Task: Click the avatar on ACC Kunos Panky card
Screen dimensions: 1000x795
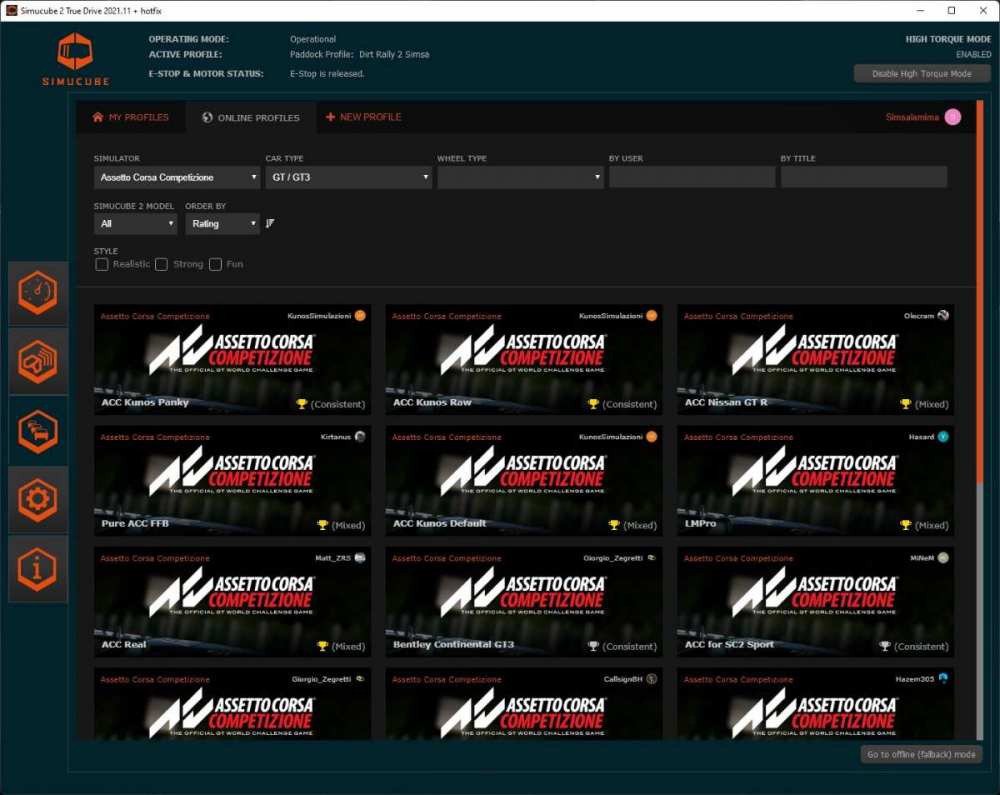Action: pos(360,316)
